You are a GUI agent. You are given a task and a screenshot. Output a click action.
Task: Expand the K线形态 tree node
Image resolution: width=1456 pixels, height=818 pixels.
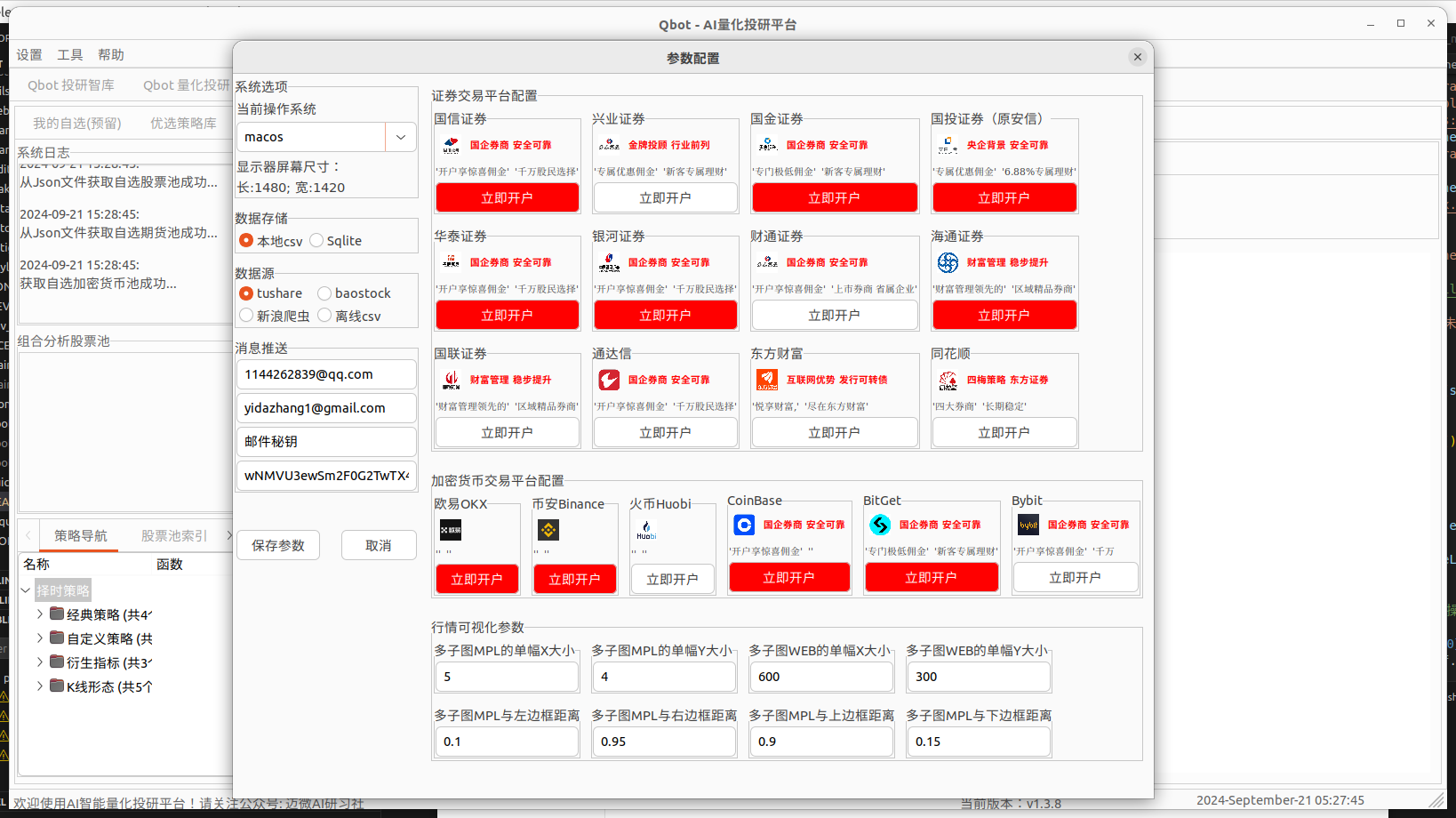pyautogui.click(x=39, y=686)
